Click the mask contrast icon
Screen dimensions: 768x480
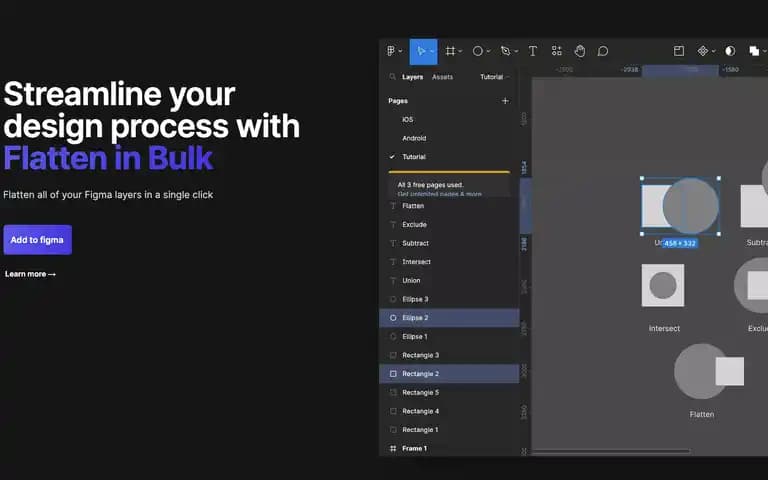click(730, 51)
